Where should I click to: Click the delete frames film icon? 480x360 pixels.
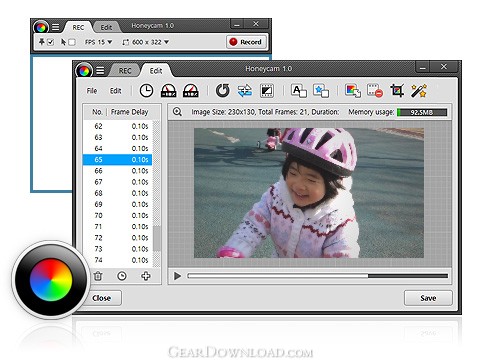(375, 91)
